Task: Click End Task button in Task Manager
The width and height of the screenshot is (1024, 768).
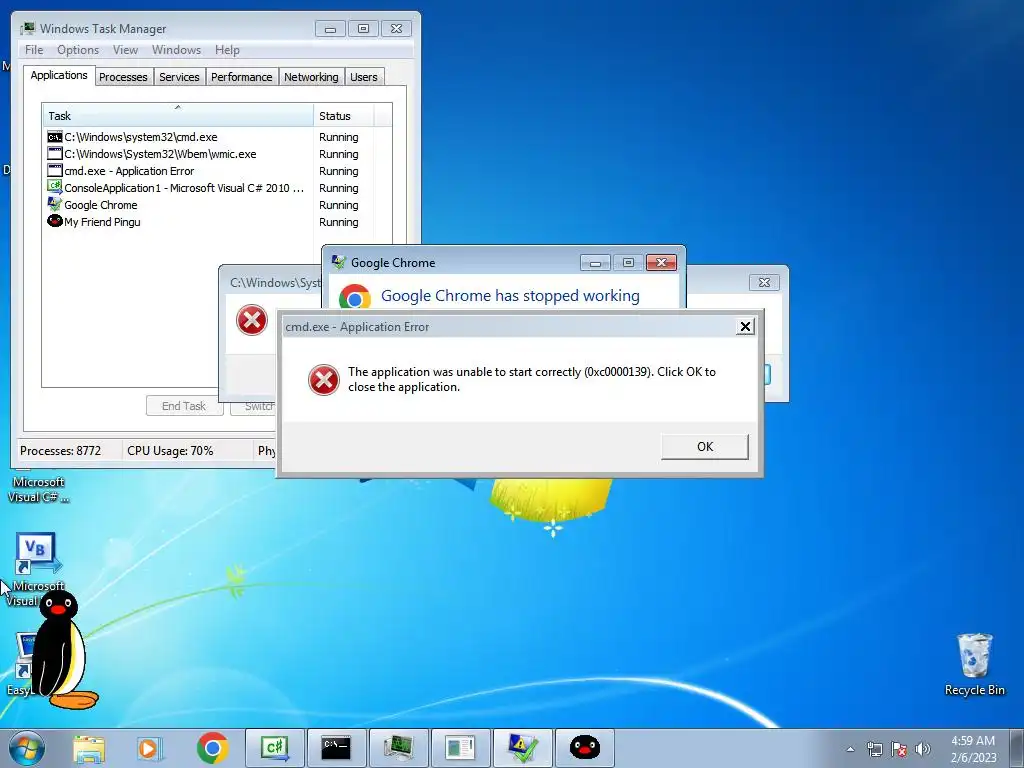Action: click(x=184, y=406)
